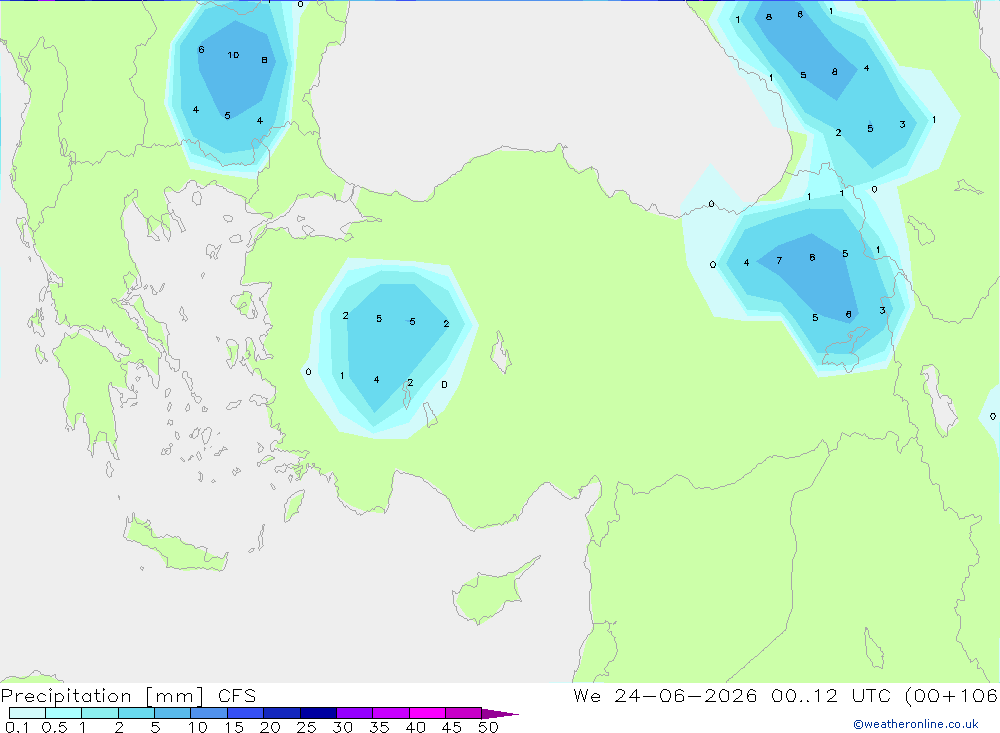Click the '50' legend label
1000x733 pixels.
click(x=488, y=727)
